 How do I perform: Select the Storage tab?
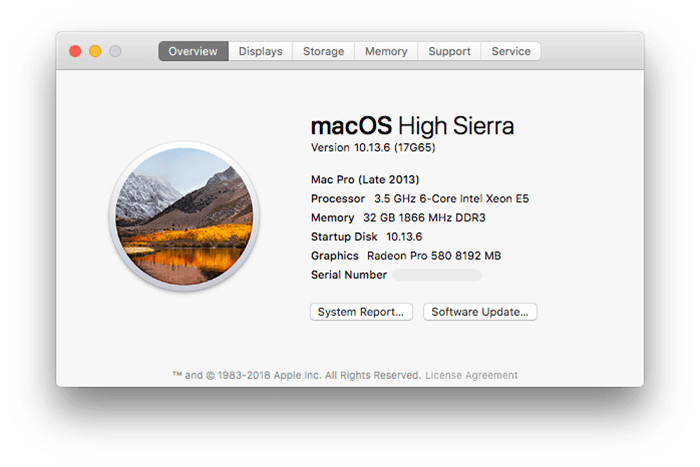pos(323,51)
